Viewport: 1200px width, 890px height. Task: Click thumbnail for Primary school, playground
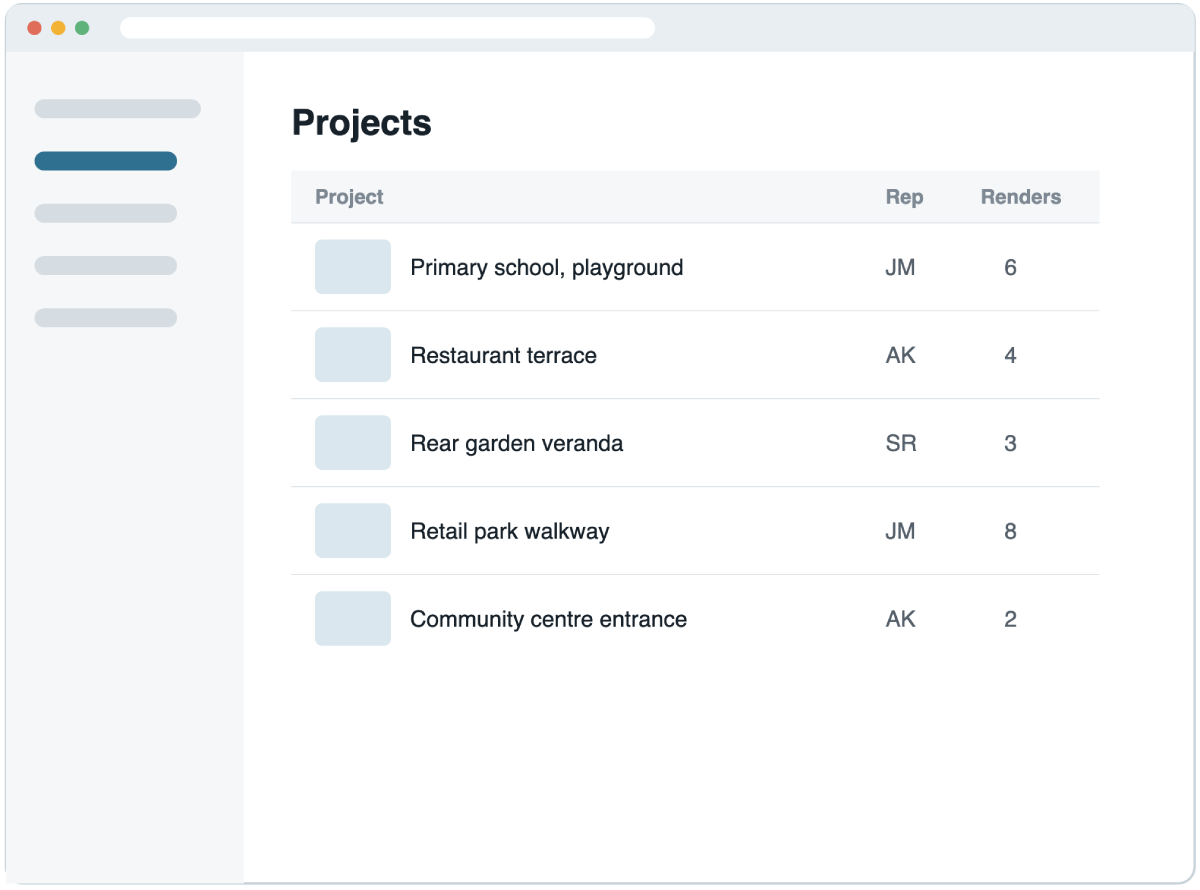353,267
